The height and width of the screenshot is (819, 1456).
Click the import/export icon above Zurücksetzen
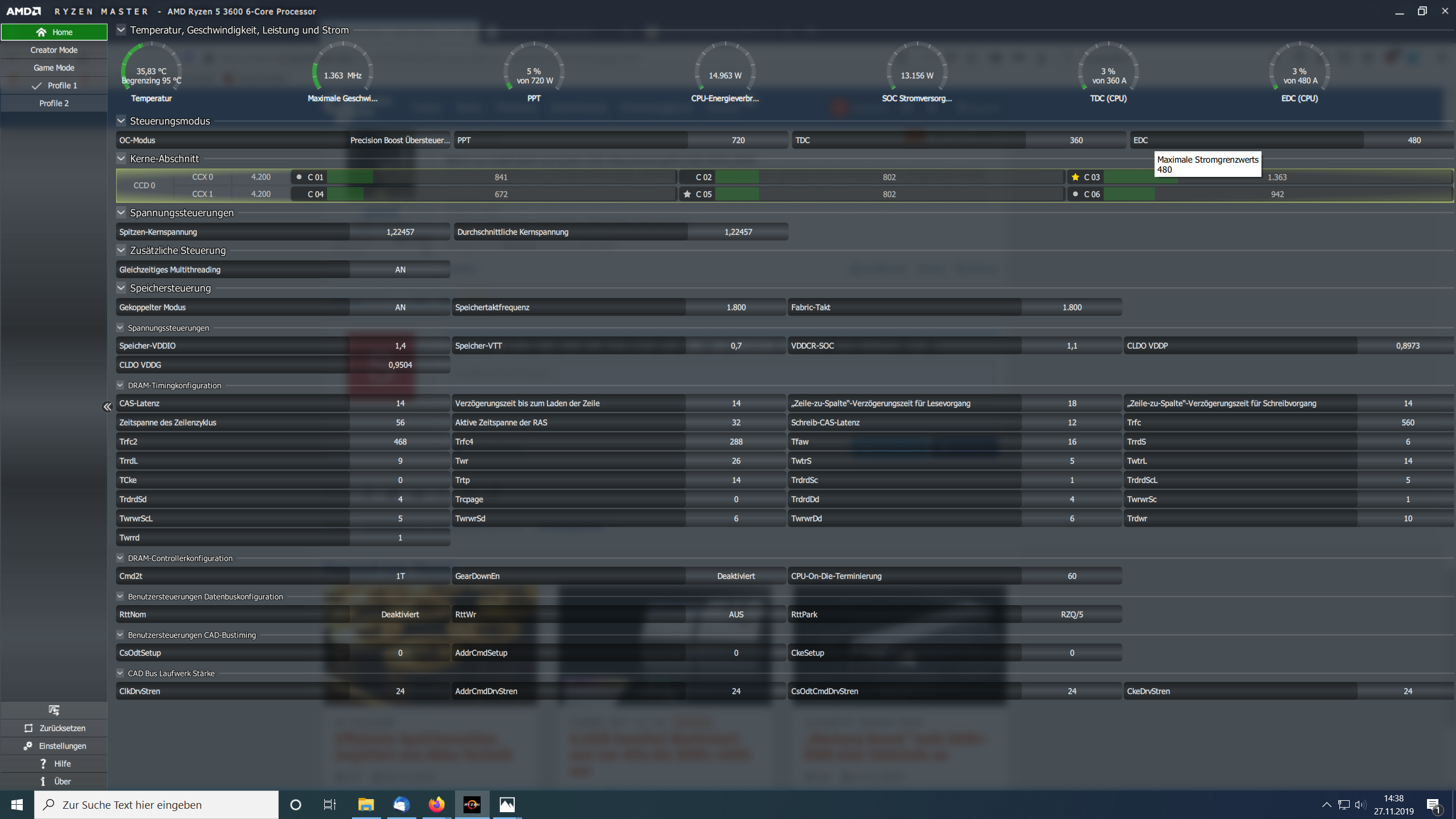click(x=54, y=710)
